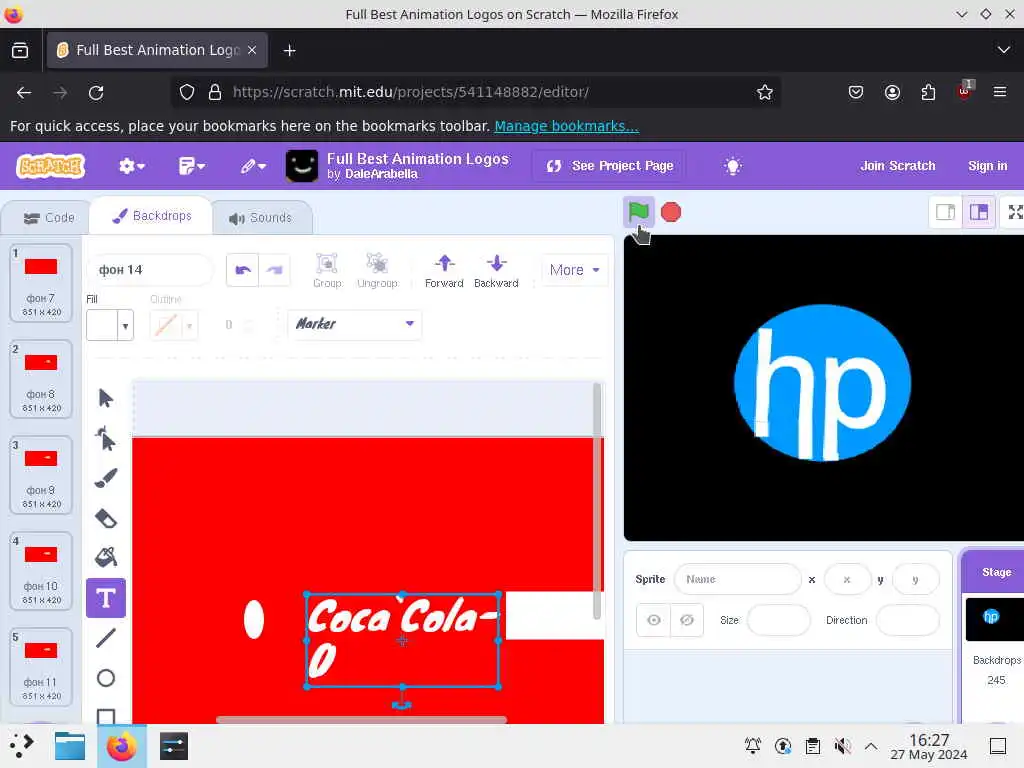Click the green flag to start
Image resolution: width=1024 pixels, height=768 pixels.
(638, 212)
